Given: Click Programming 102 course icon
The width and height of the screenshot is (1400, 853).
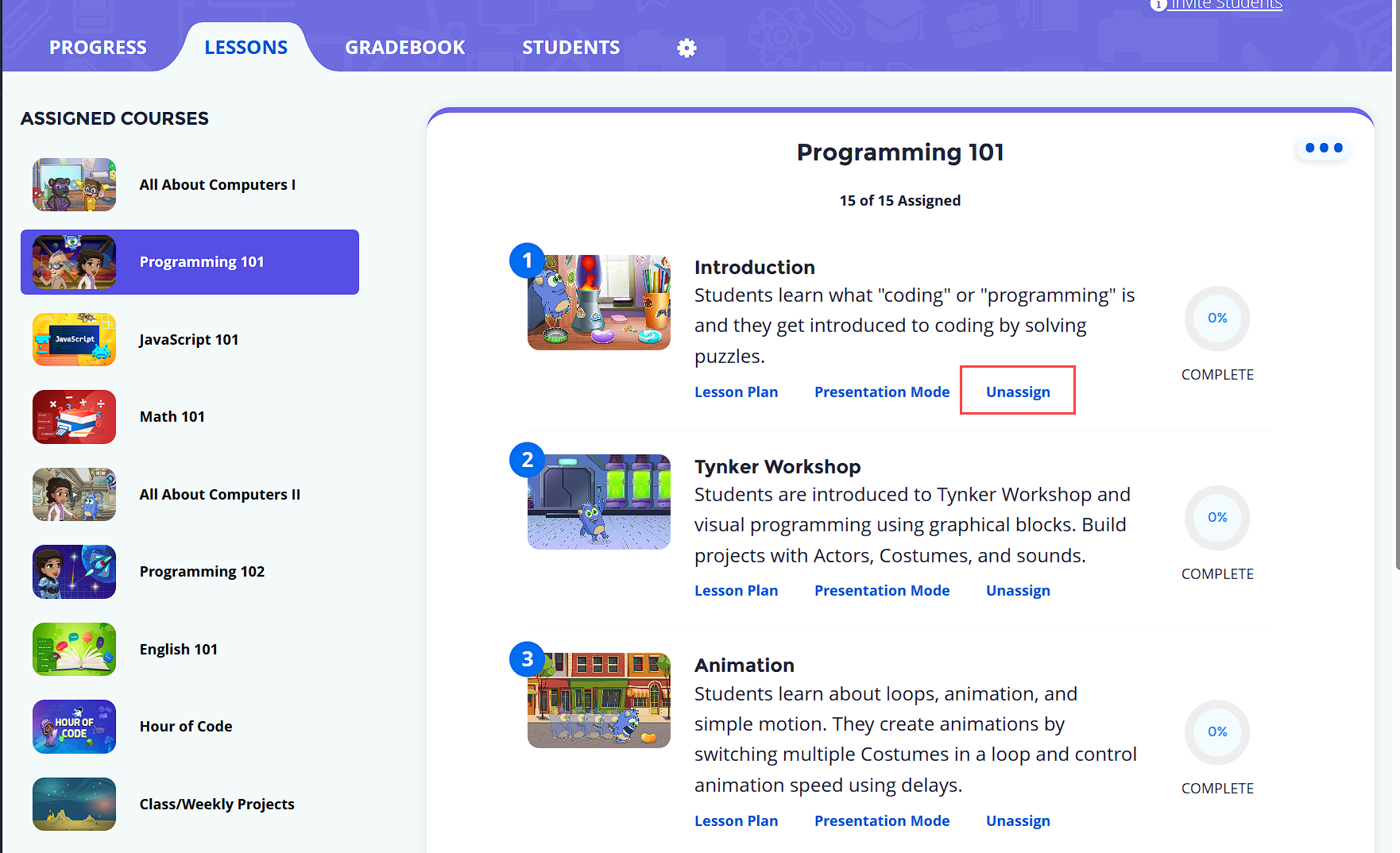Looking at the screenshot, I should tap(74, 572).
